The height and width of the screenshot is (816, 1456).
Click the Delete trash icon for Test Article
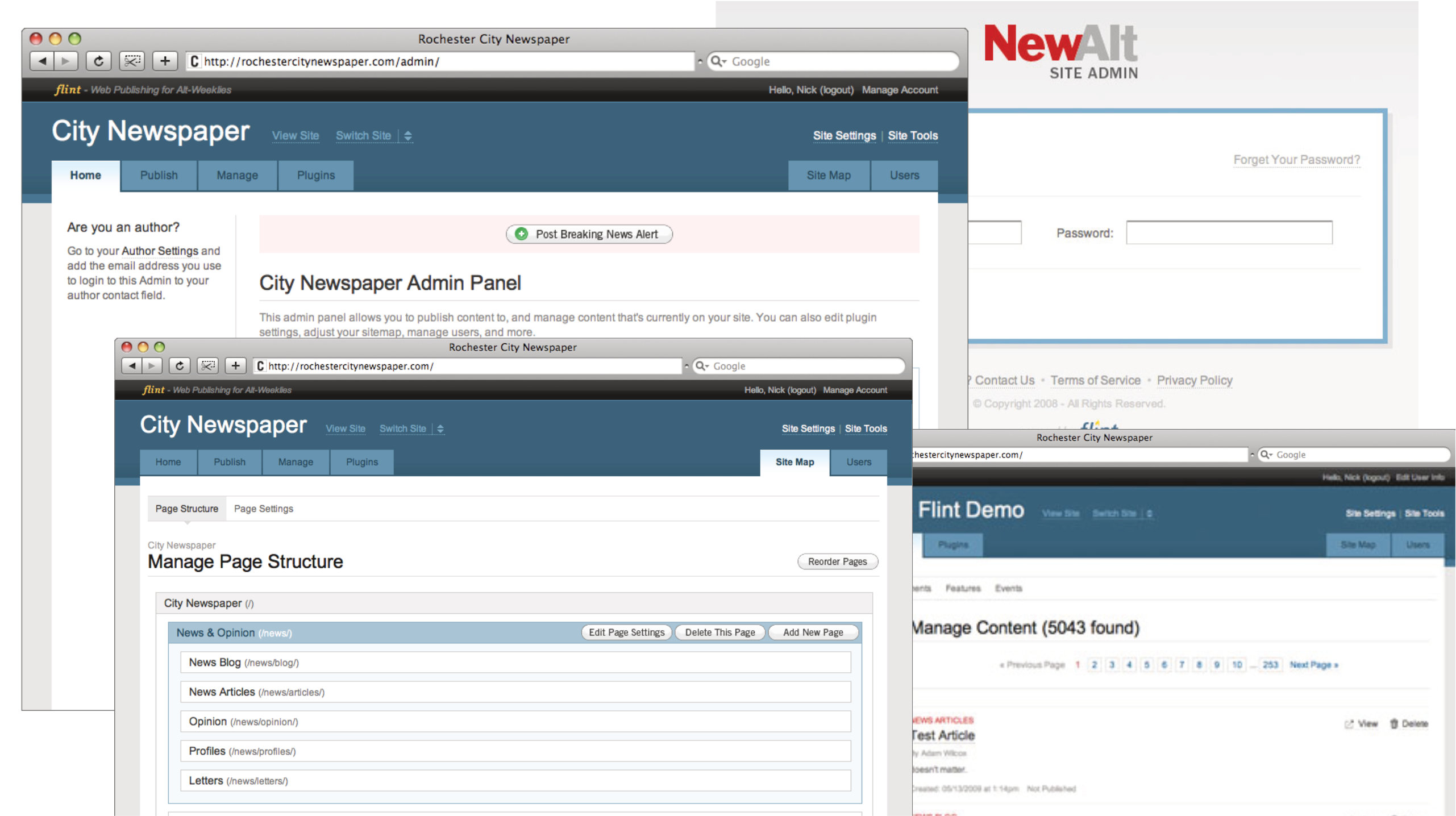pyautogui.click(x=1394, y=723)
